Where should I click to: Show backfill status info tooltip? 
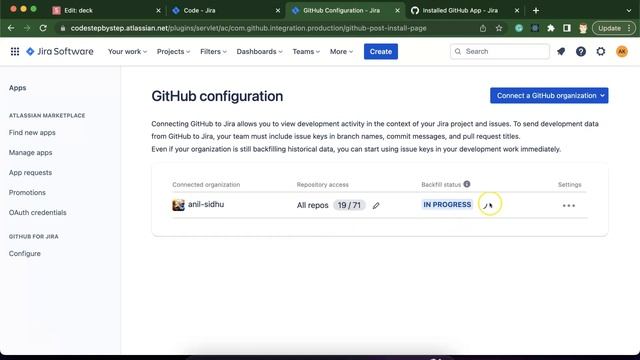[x=467, y=184]
